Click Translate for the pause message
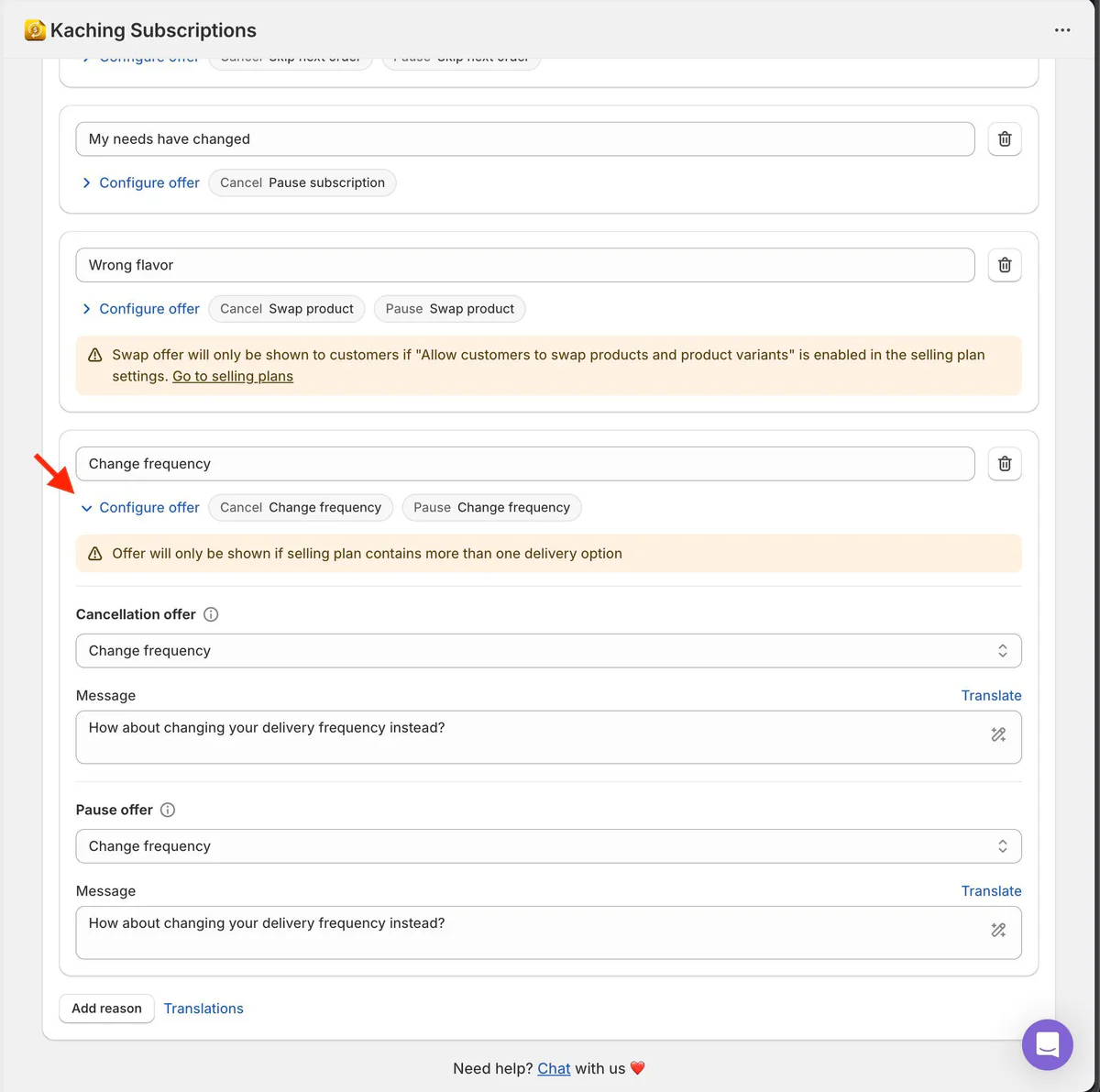1100x1092 pixels. [991, 891]
